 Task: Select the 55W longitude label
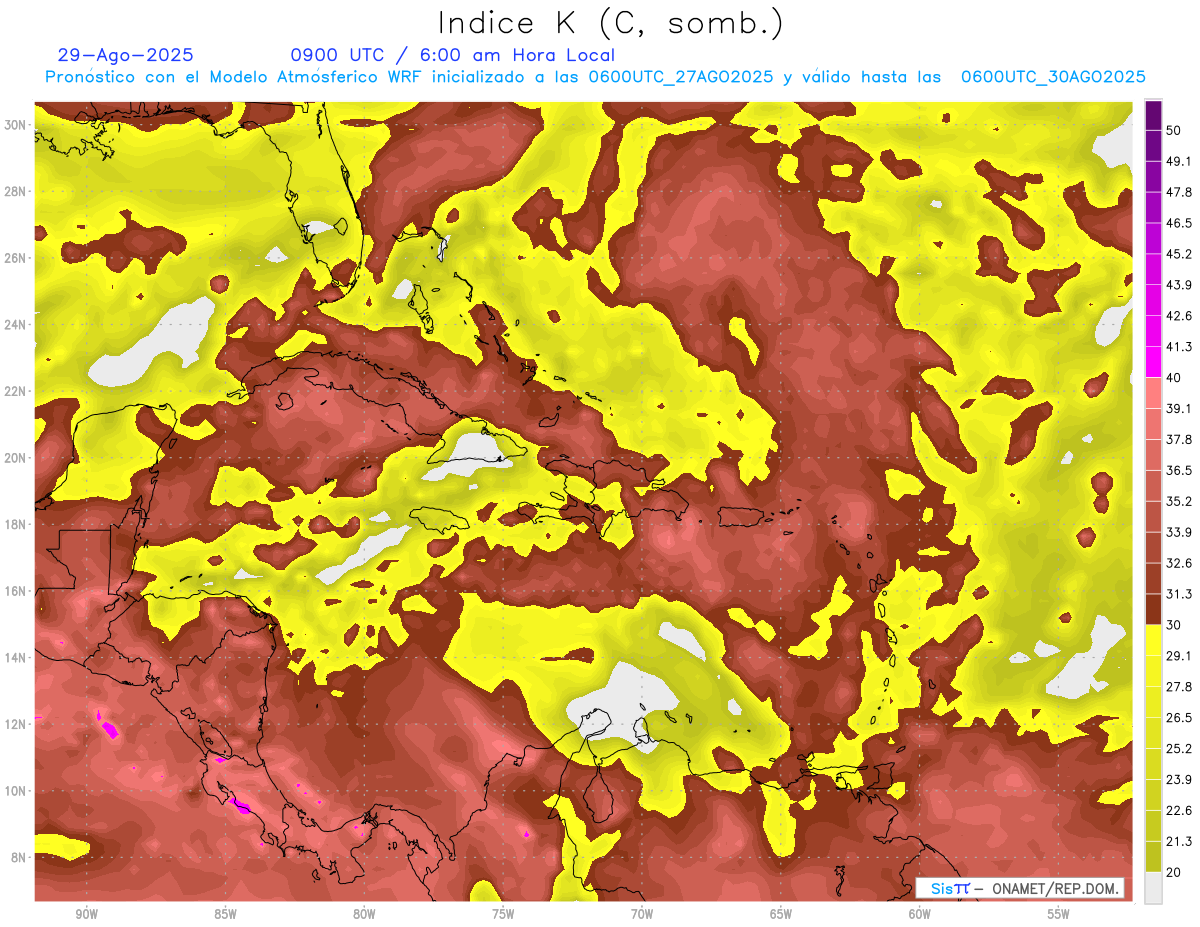click(x=1059, y=914)
